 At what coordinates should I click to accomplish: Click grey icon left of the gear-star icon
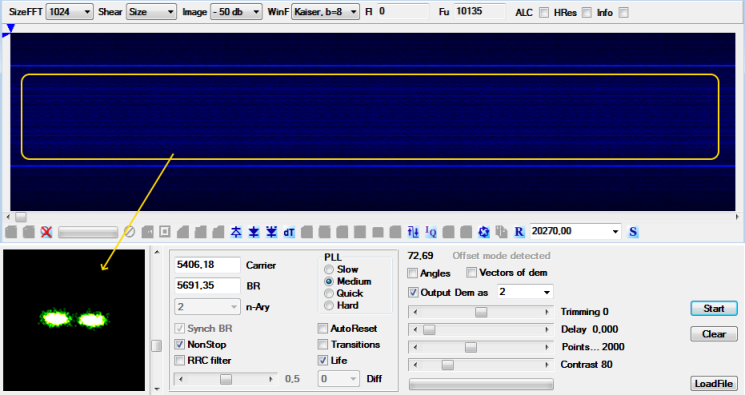466,232
